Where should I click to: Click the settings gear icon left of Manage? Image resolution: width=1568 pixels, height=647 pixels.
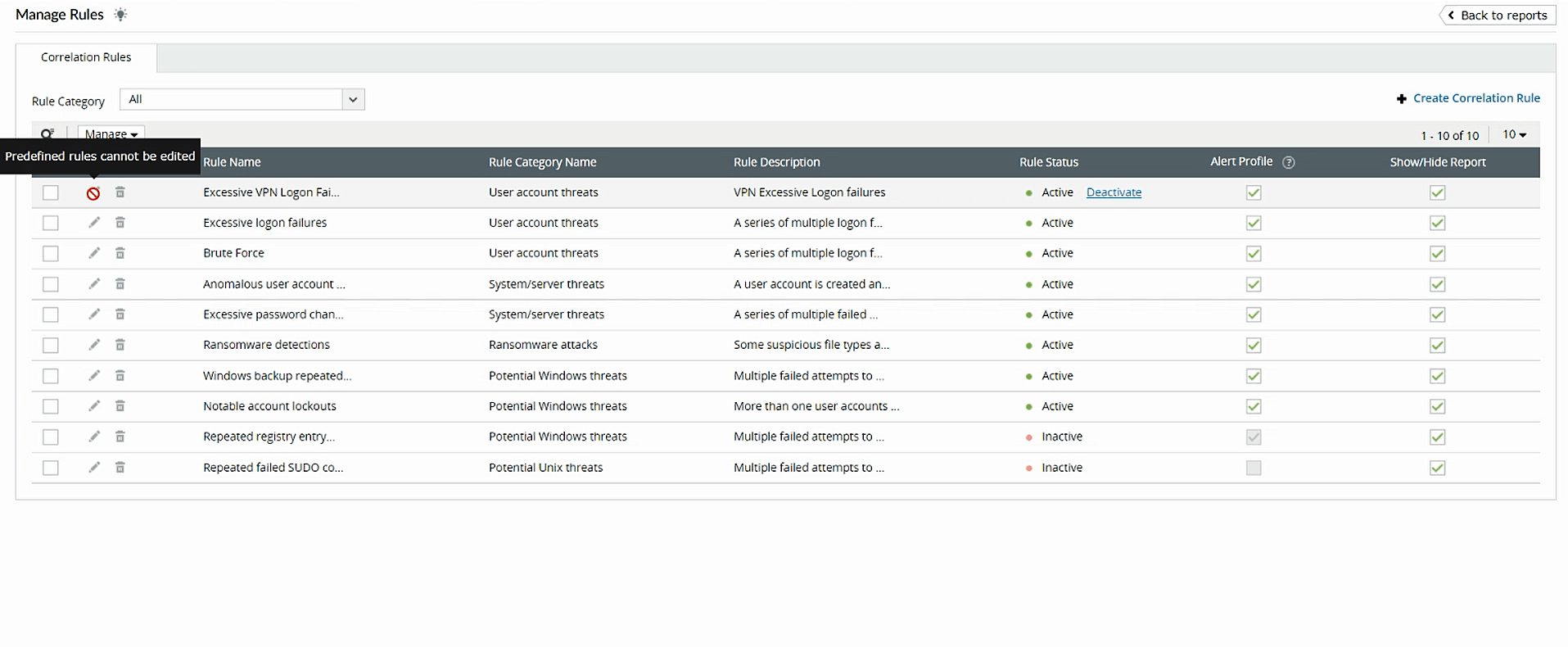click(47, 133)
